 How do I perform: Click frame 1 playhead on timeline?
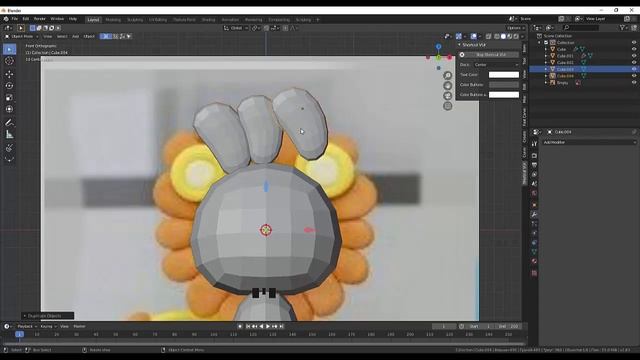tap(19, 334)
